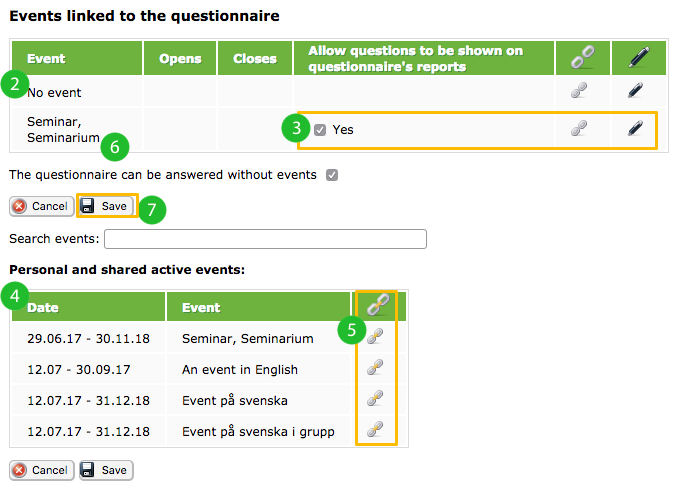Click the link icon header in active events table

pos(378,305)
